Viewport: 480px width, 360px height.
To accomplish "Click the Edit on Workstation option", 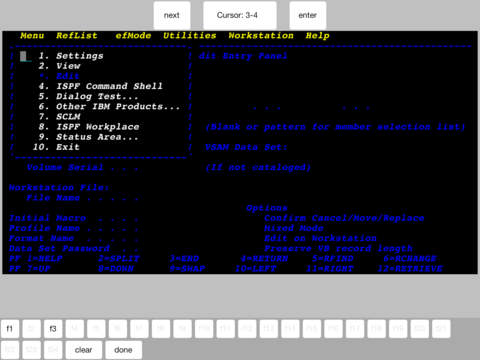I will coord(320,238).
